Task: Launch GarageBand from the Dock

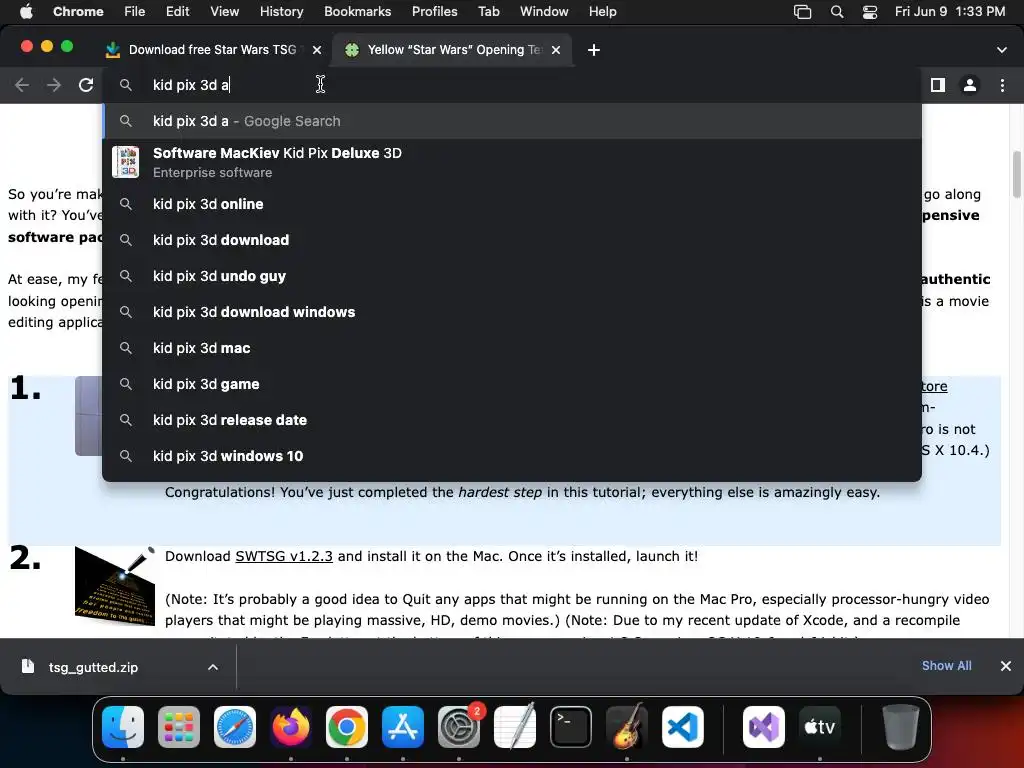Action: [x=627, y=727]
